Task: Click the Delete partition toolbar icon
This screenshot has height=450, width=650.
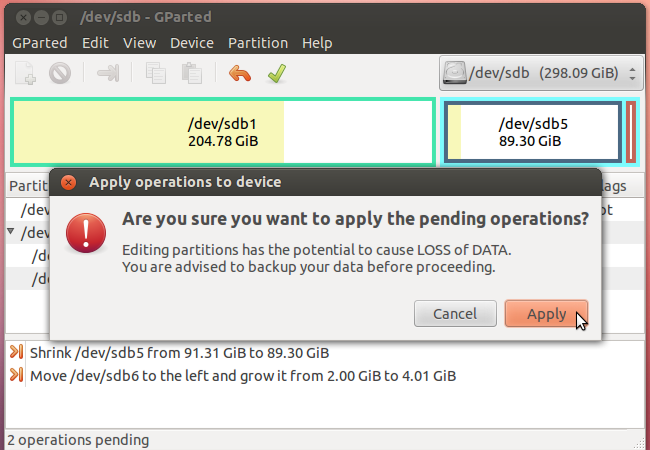Action: coord(59,73)
